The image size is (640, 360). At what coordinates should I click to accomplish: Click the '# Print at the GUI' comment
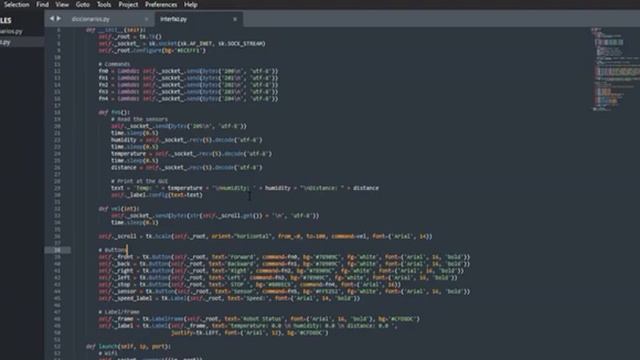pos(139,181)
